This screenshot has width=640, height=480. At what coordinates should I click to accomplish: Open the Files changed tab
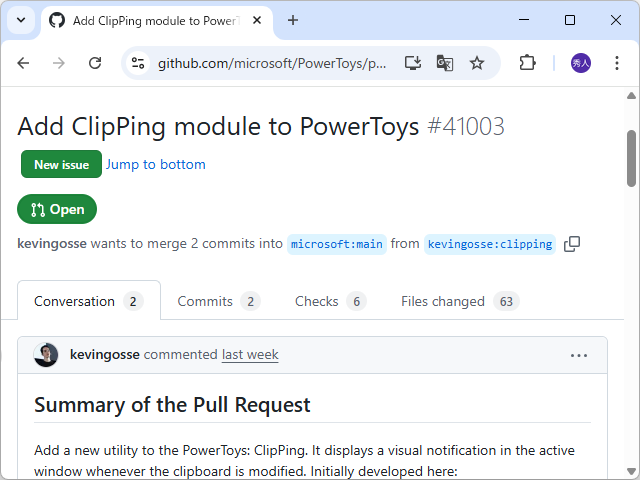[x=459, y=301]
